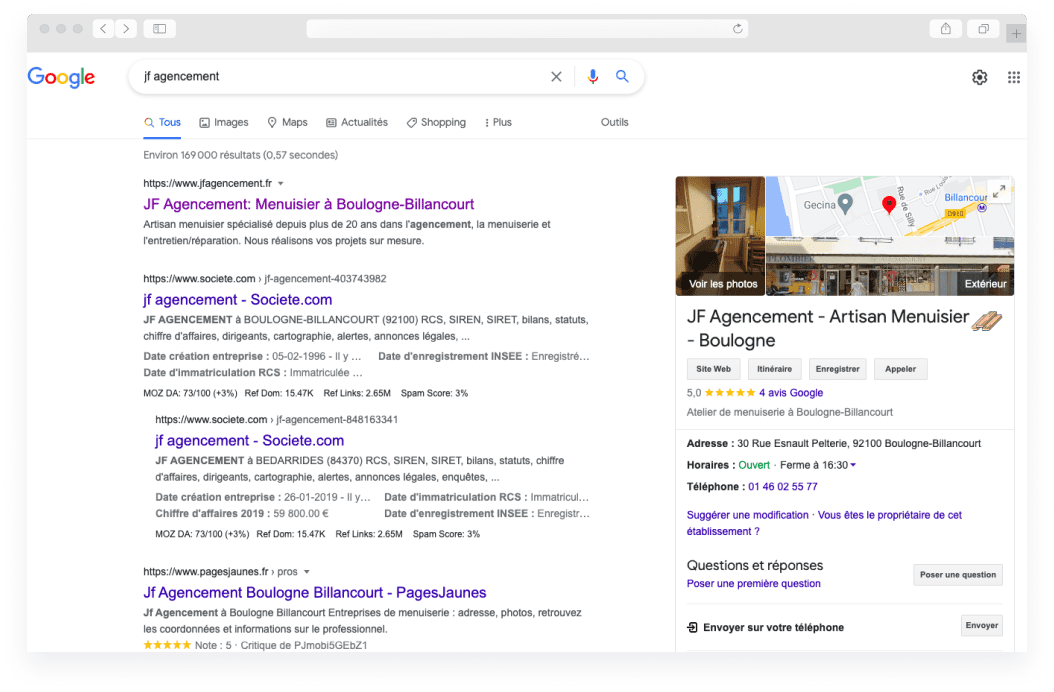
Task: Open BEDARRIDES jf agencement Societe.com result
Action: point(249,441)
